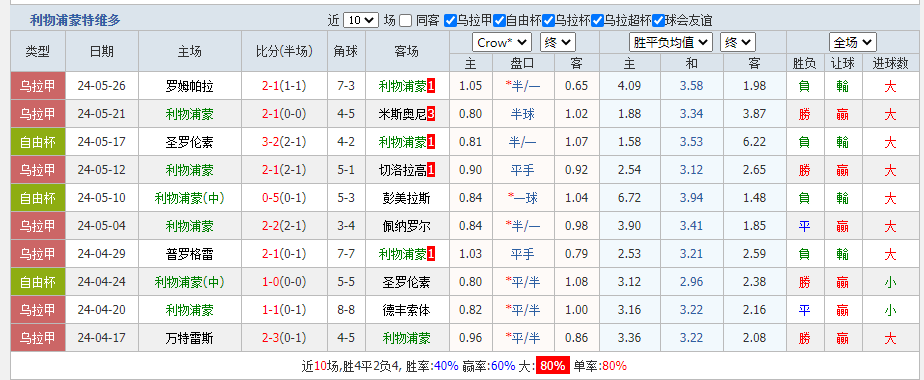Open the 0-5(0-1) score link
This screenshot has width=924, height=380.
click(x=284, y=198)
